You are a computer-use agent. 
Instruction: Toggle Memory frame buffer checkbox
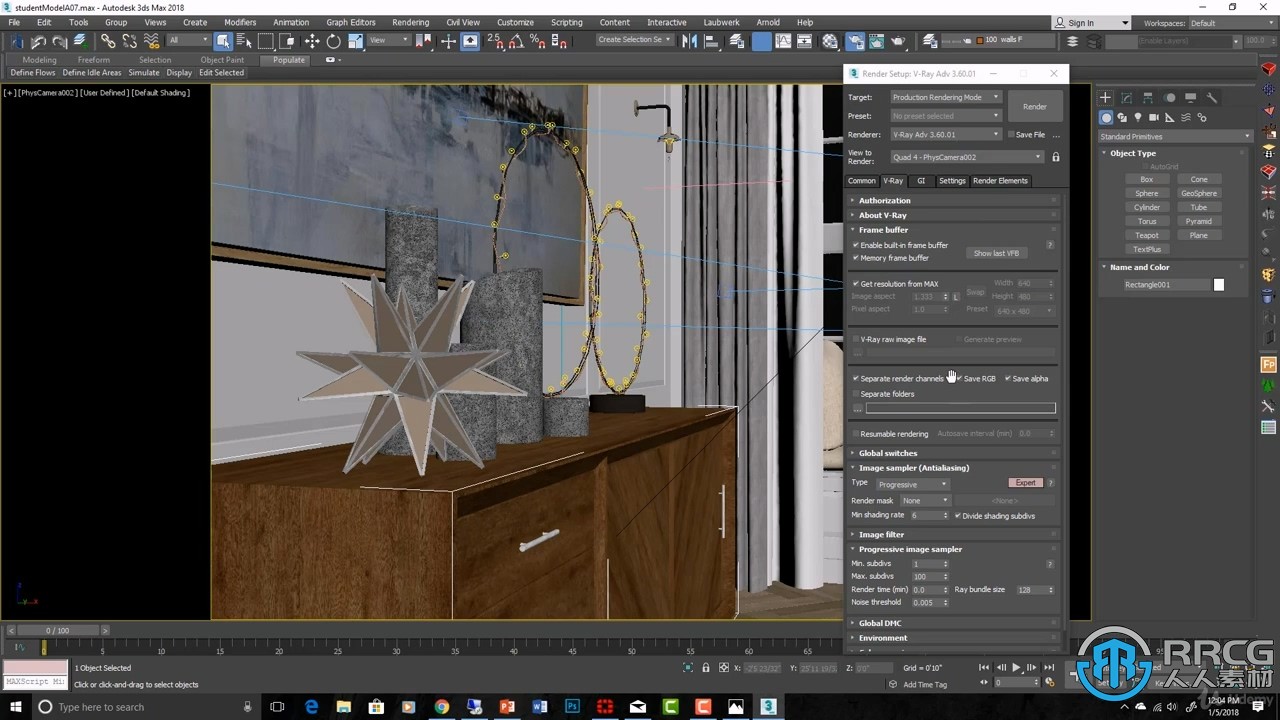click(x=856, y=258)
